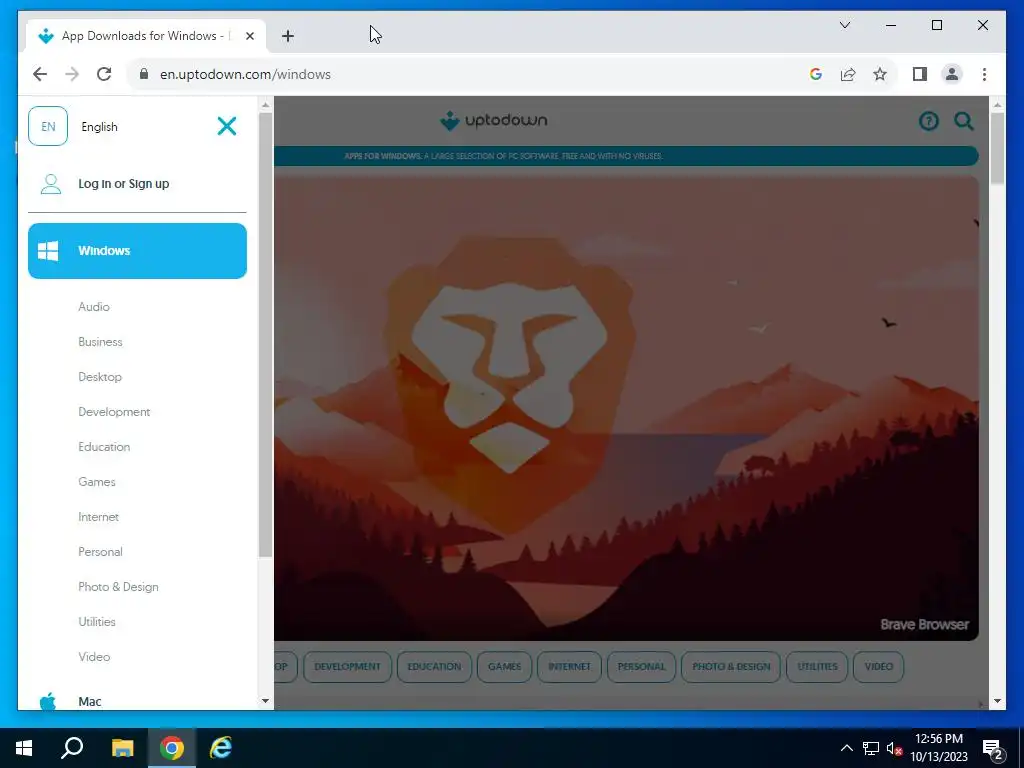The width and height of the screenshot is (1024, 768).
Task: Select the UTILITIES category pill
Action: pos(817,667)
